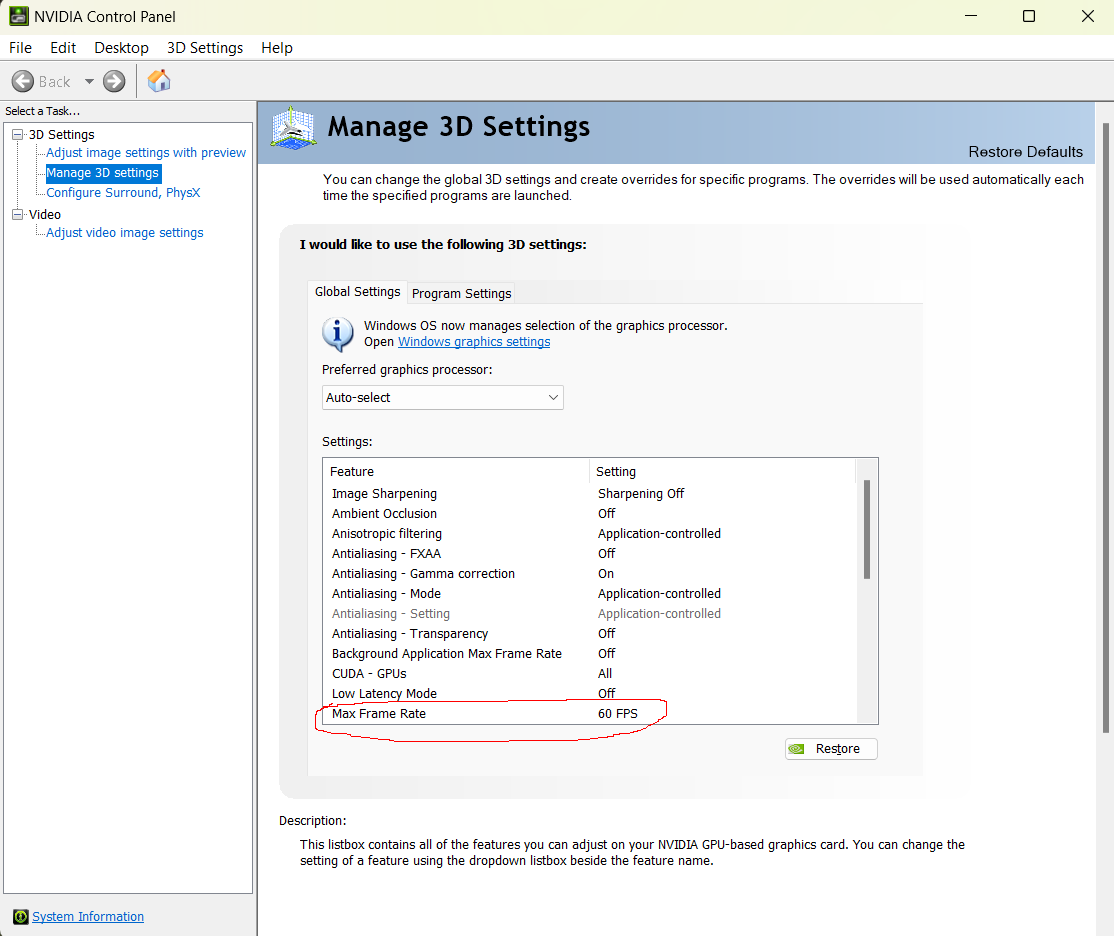1114x936 pixels.
Task: Click the Back arrow icon
Action: pyautogui.click(x=23, y=81)
